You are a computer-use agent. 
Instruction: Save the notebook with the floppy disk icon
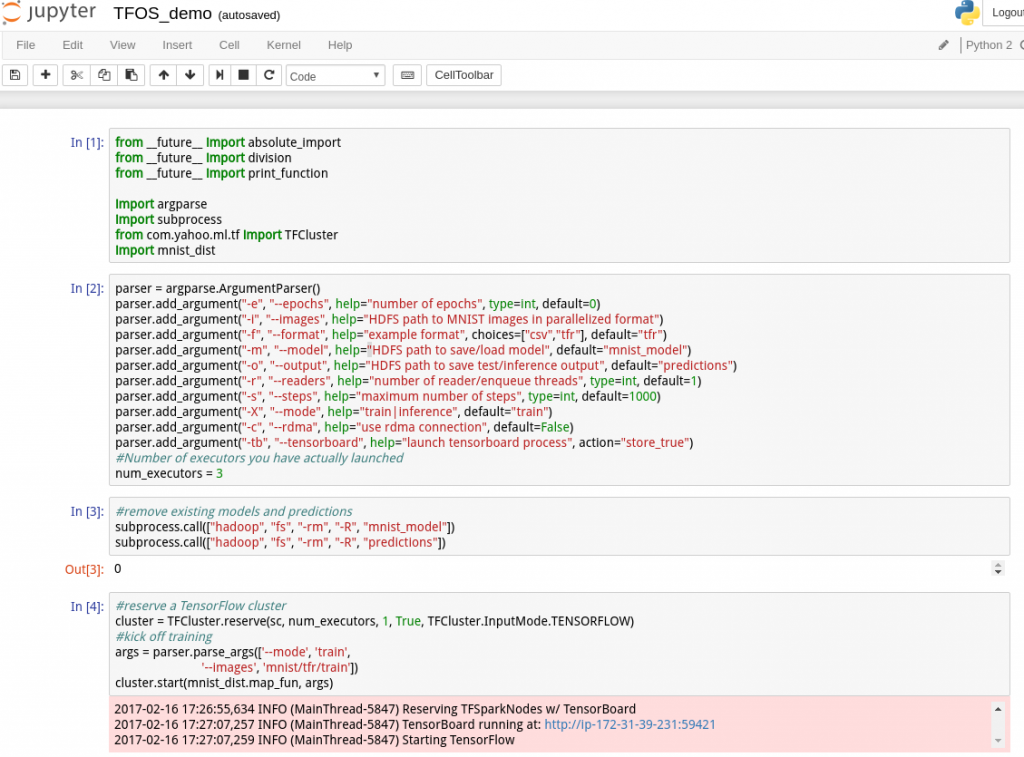click(x=15, y=75)
